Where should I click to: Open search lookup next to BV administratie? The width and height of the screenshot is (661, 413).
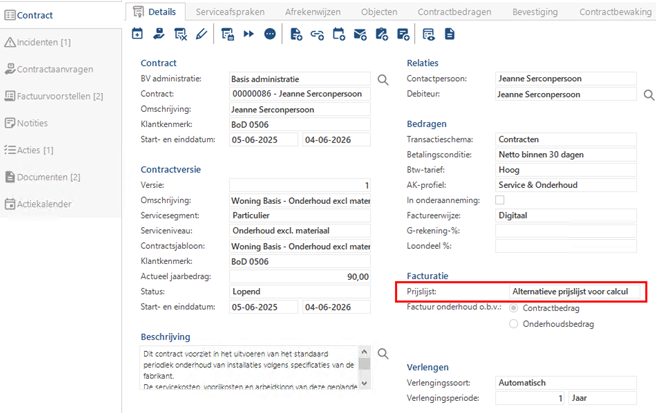click(383, 80)
